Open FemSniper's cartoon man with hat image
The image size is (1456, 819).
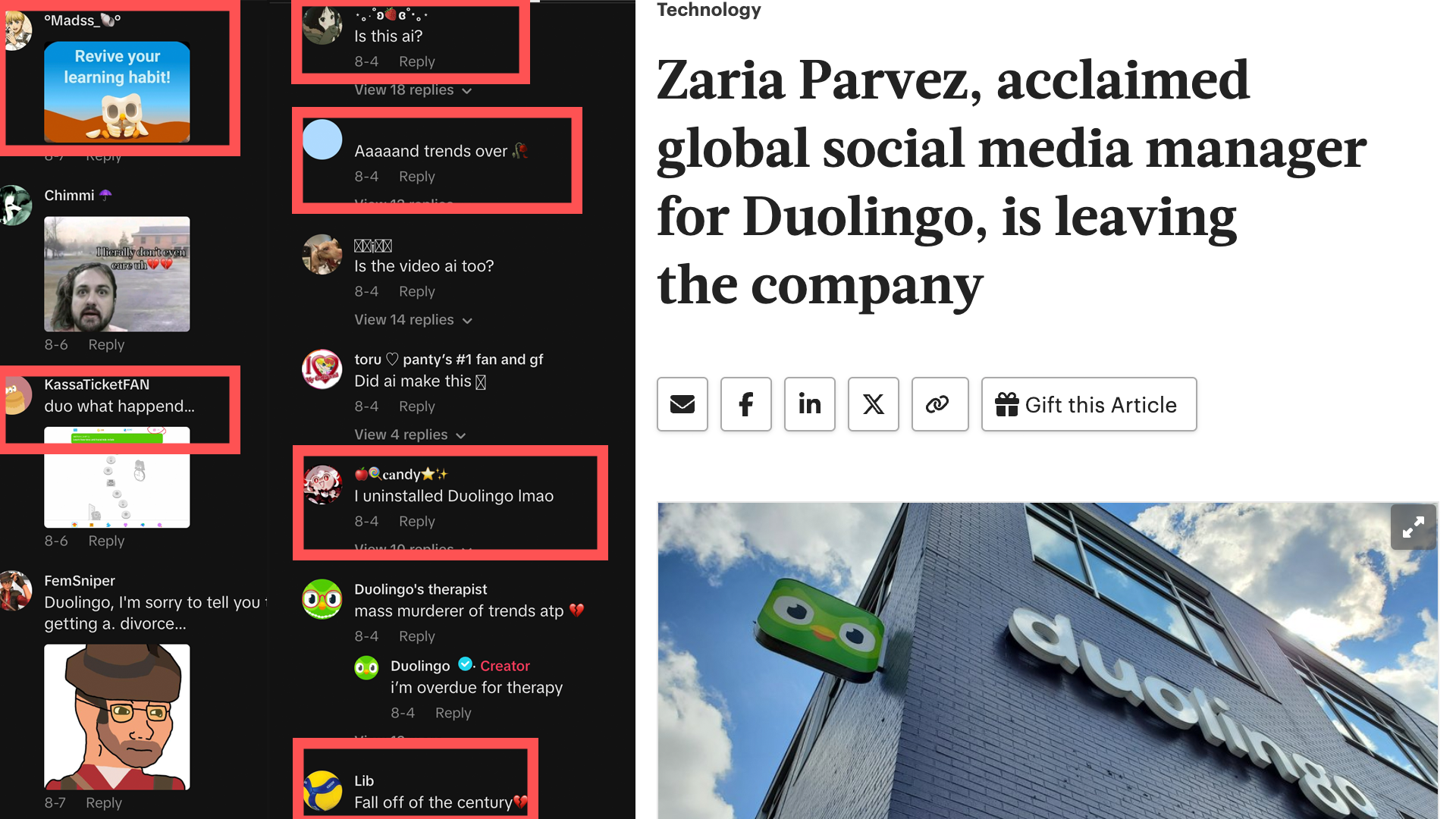[x=117, y=717]
